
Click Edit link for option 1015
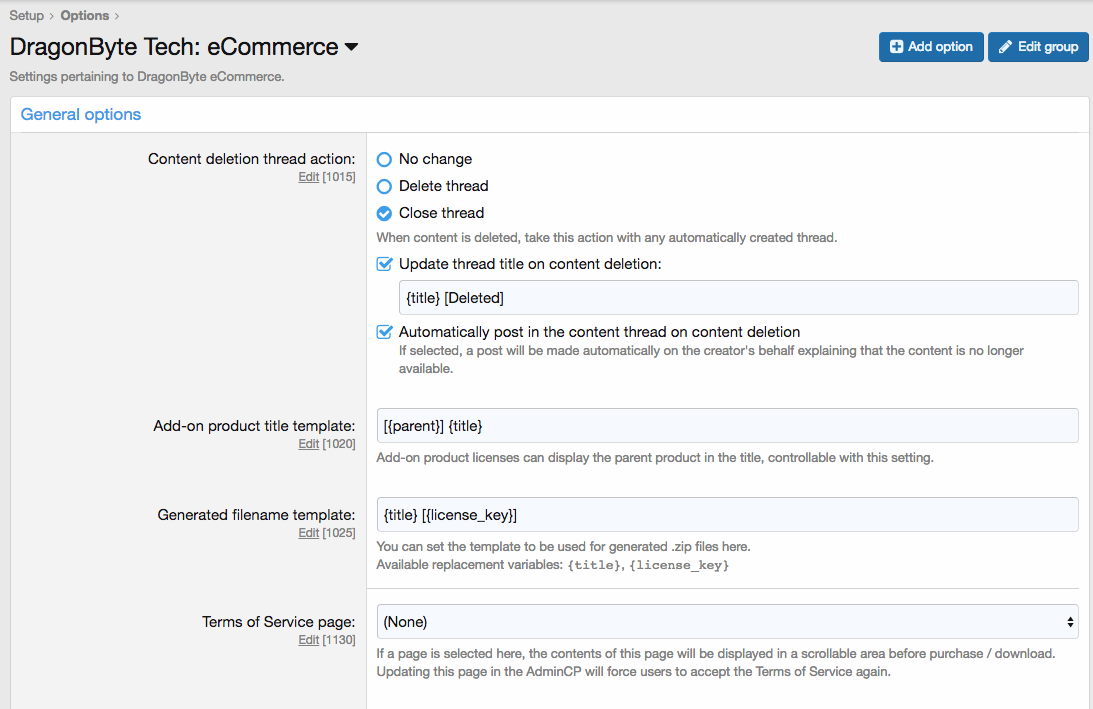click(x=308, y=177)
